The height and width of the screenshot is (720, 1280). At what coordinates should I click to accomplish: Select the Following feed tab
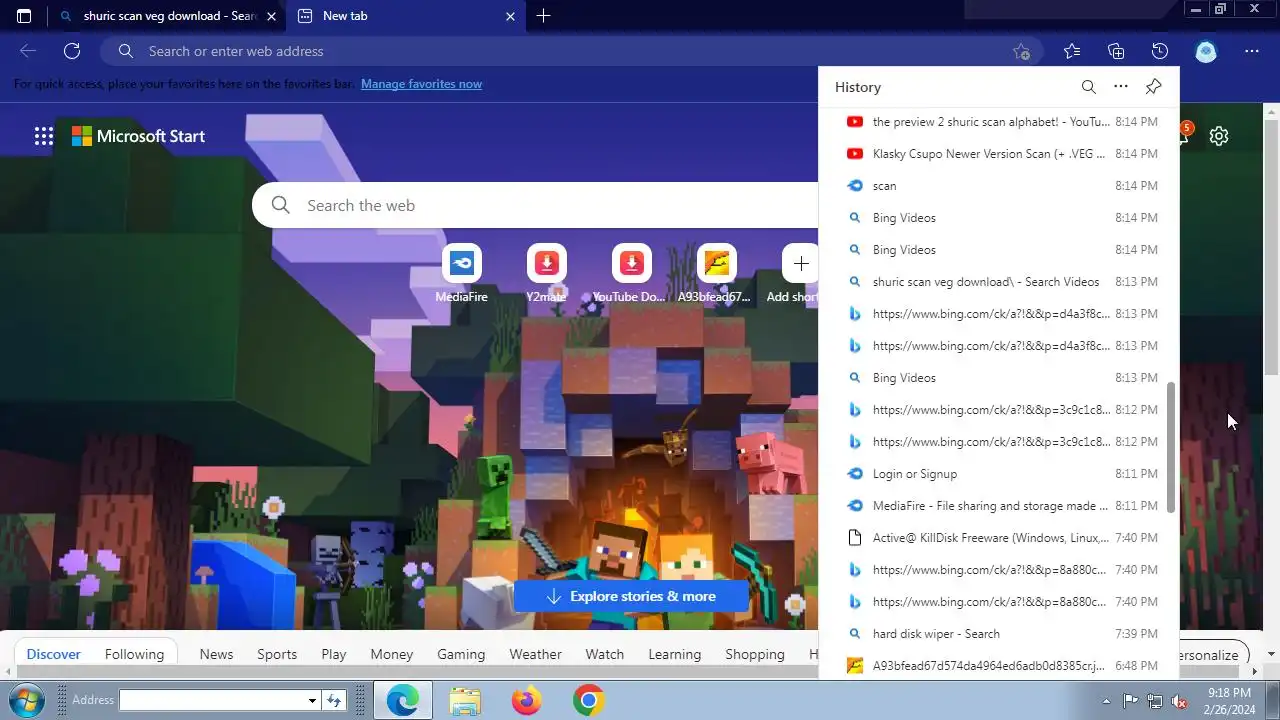pyautogui.click(x=134, y=654)
